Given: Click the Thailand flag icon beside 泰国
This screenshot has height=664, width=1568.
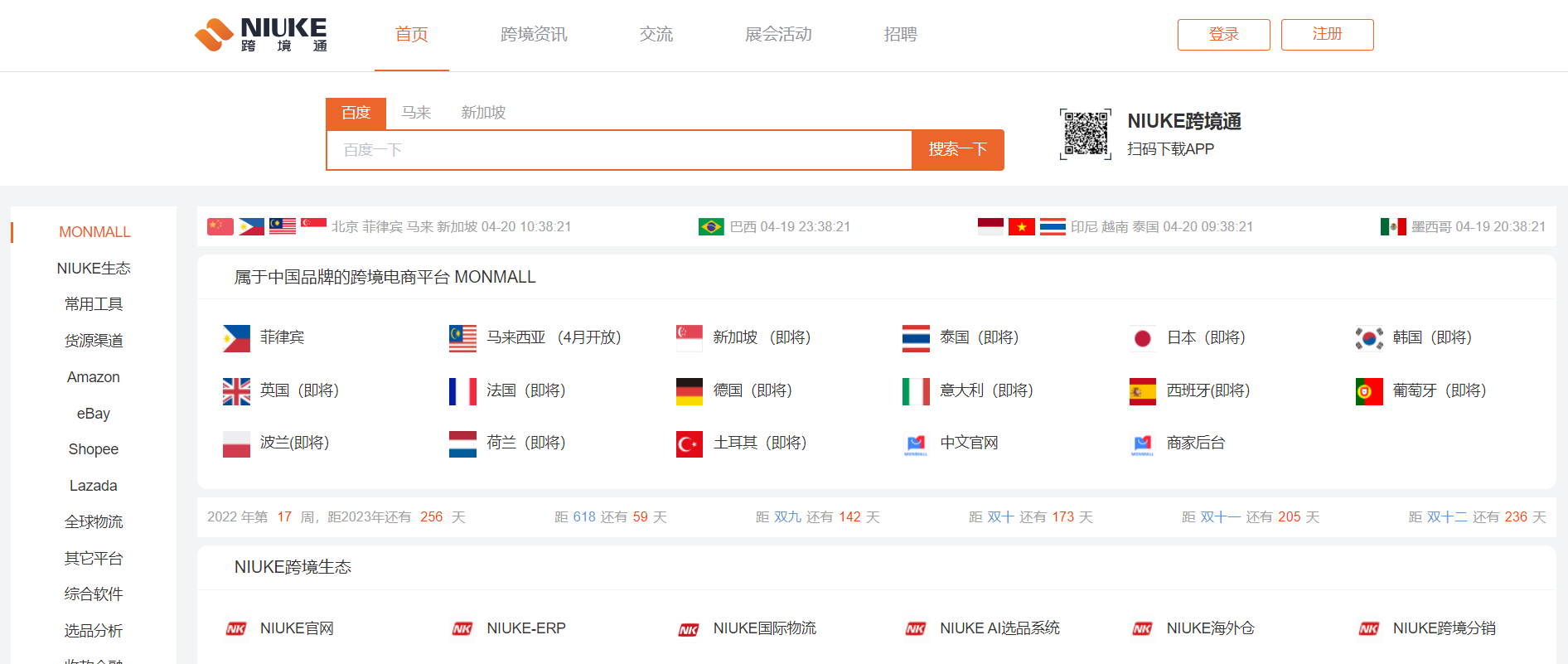Looking at the screenshot, I should [x=916, y=338].
